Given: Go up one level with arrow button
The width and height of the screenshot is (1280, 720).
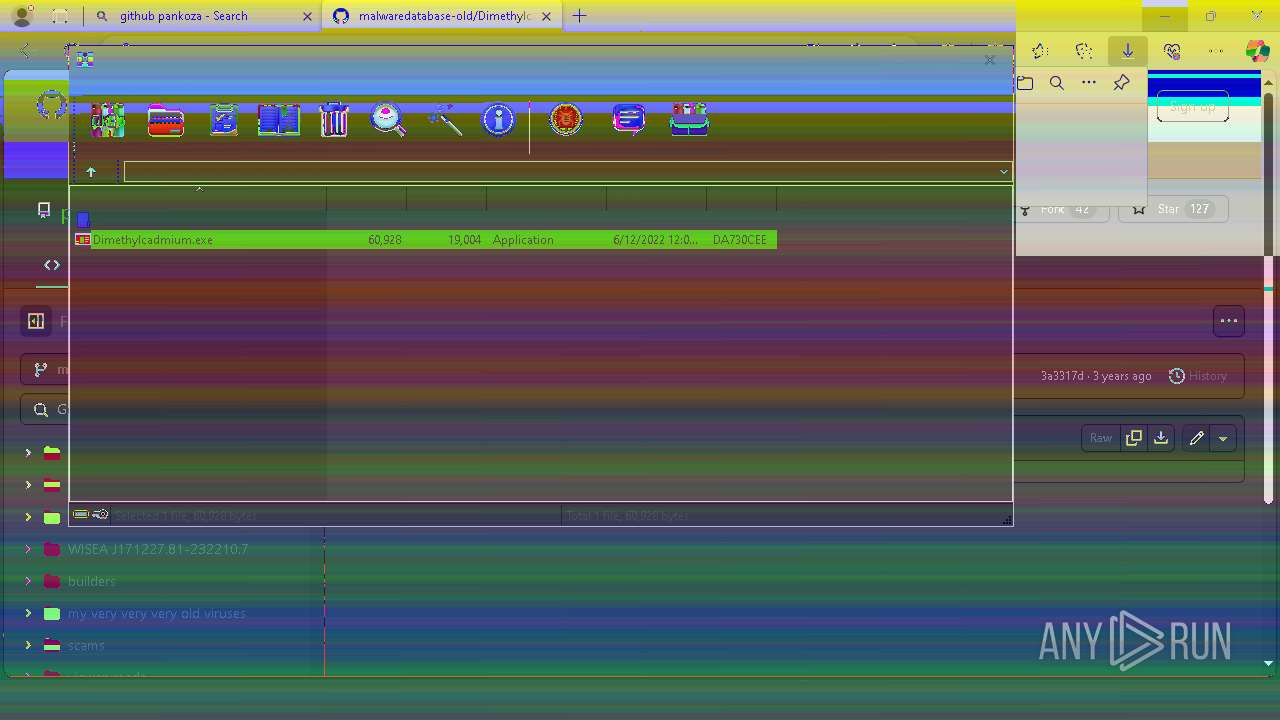Looking at the screenshot, I should click(91, 172).
